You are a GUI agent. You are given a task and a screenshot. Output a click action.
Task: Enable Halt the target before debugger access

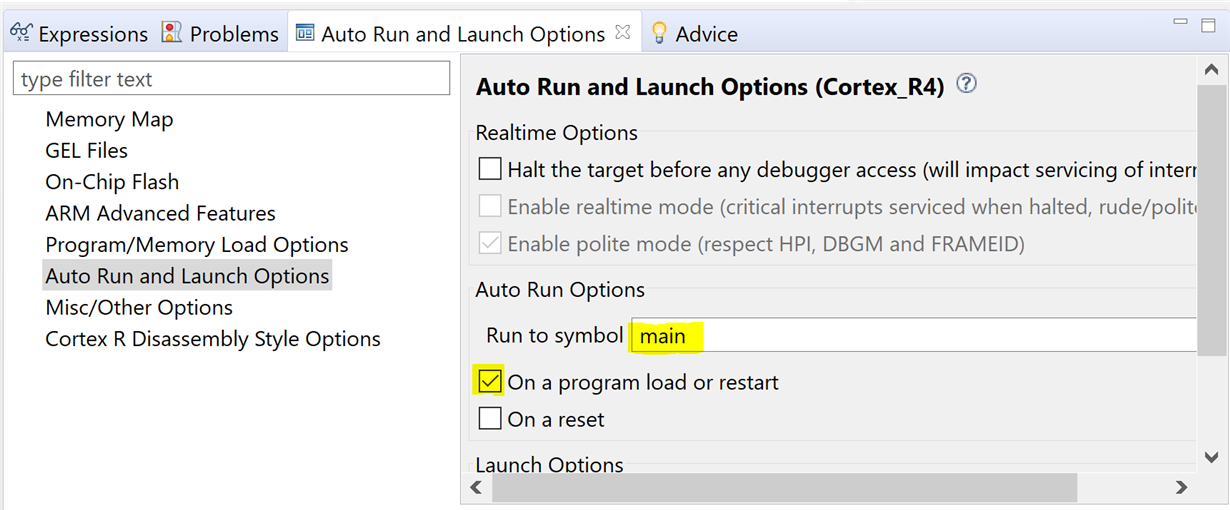point(490,169)
